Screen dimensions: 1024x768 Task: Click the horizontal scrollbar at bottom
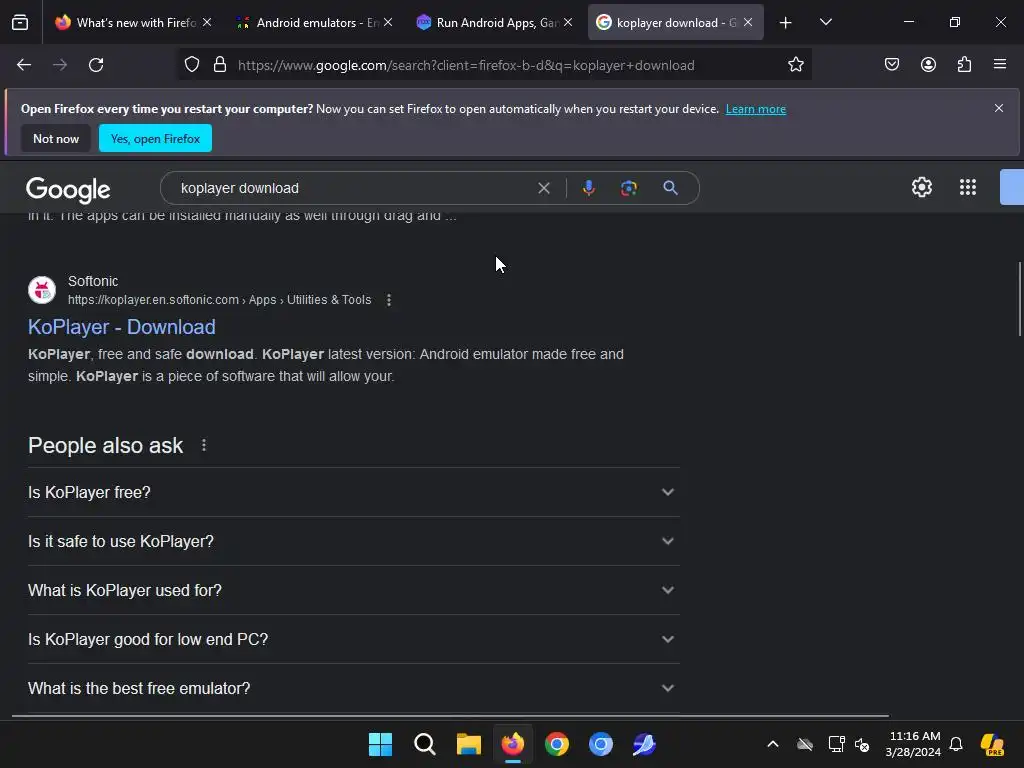[x=451, y=716]
